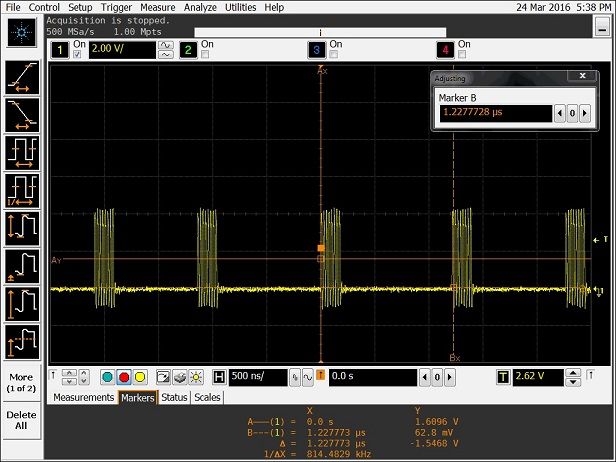
Task: Move Marker B right with the arrow
Action: [x=585, y=113]
